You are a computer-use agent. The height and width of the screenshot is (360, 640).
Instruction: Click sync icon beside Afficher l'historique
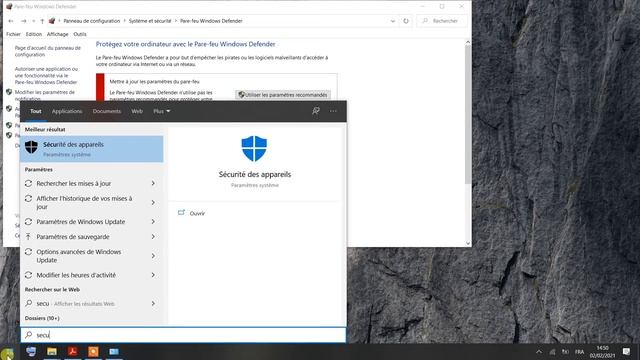[28, 199]
